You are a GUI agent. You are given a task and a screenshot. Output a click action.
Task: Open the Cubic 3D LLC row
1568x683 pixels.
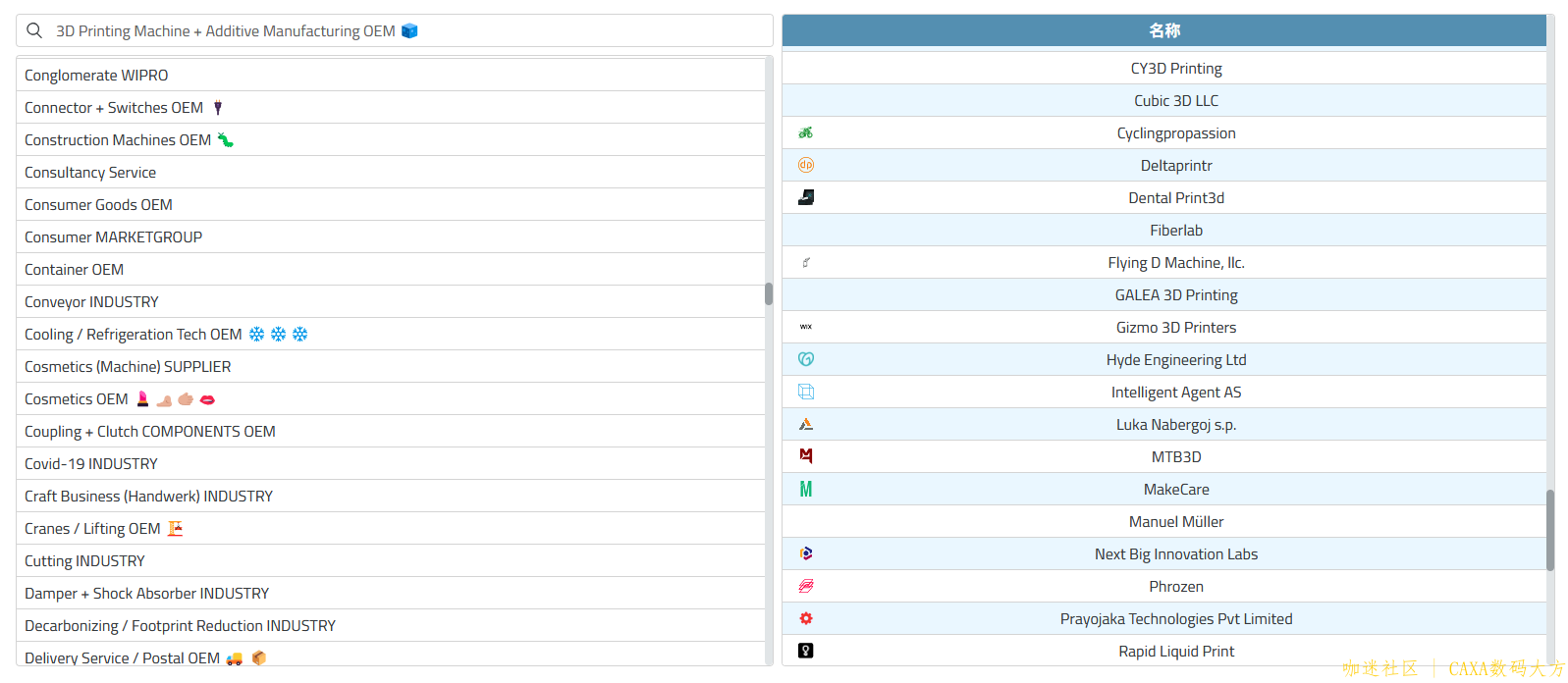coord(1164,100)
